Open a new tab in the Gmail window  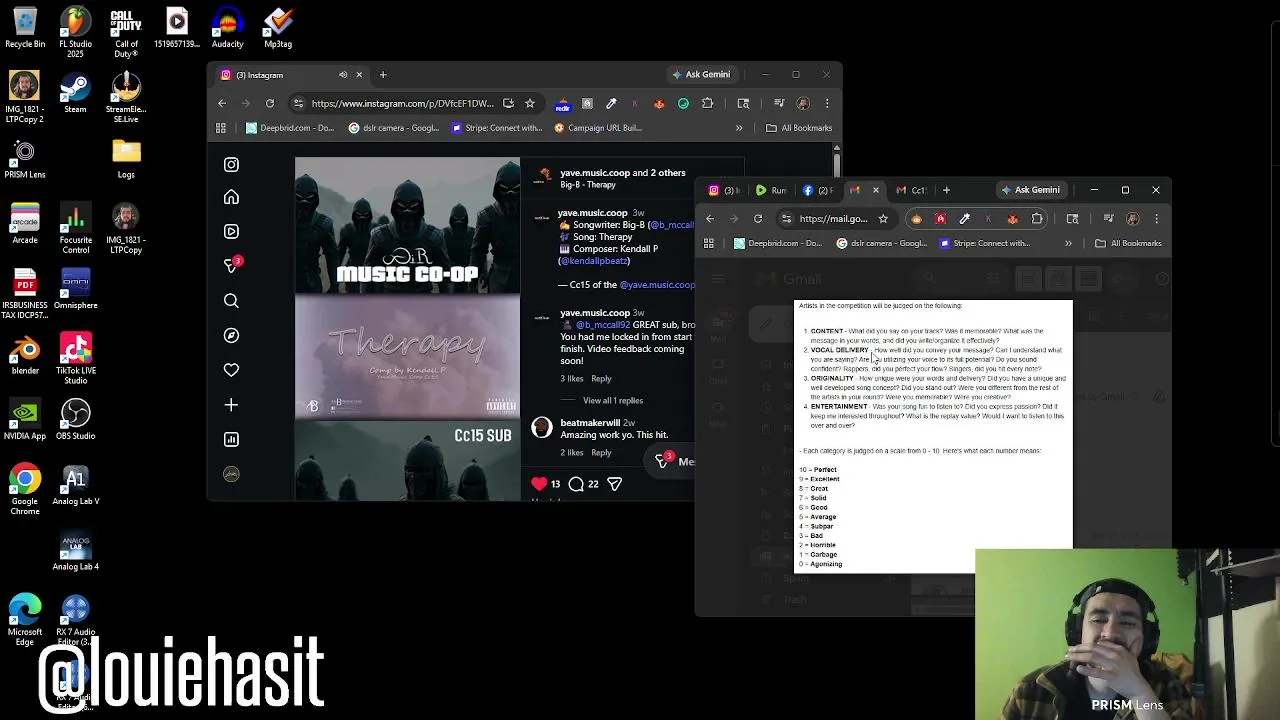[x=946, y=190]
